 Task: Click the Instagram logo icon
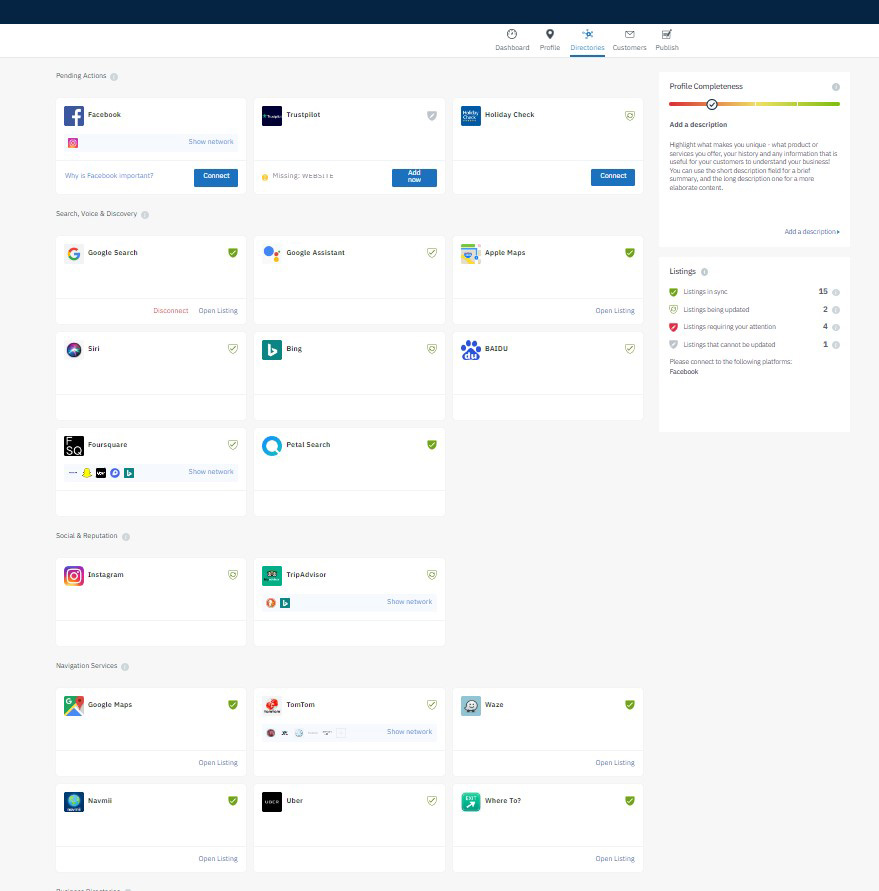coord(74,576)
